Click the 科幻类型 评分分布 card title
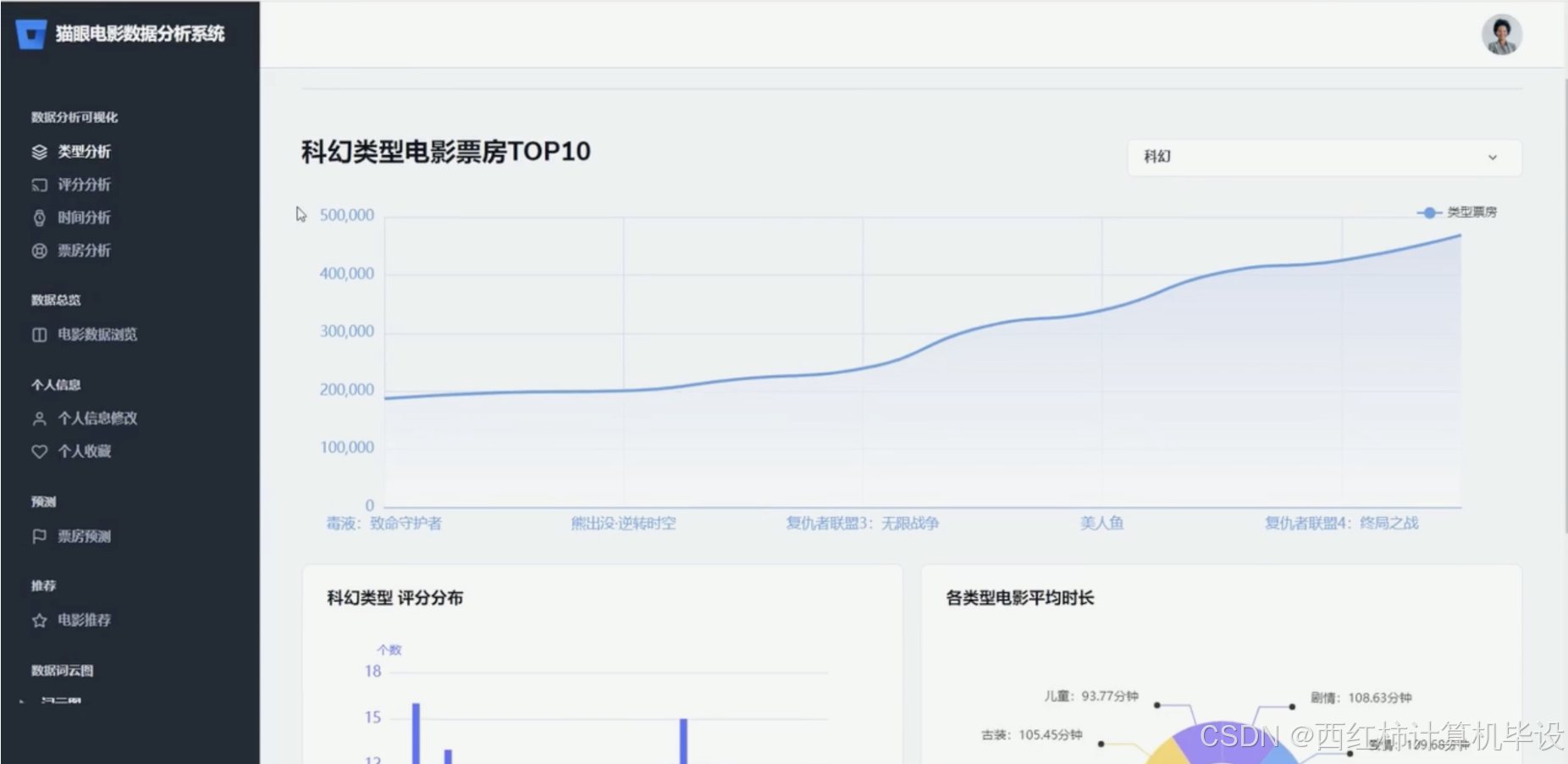This screenshot has height=764, width=1568. pyautogui.click(x=395, y=598)
